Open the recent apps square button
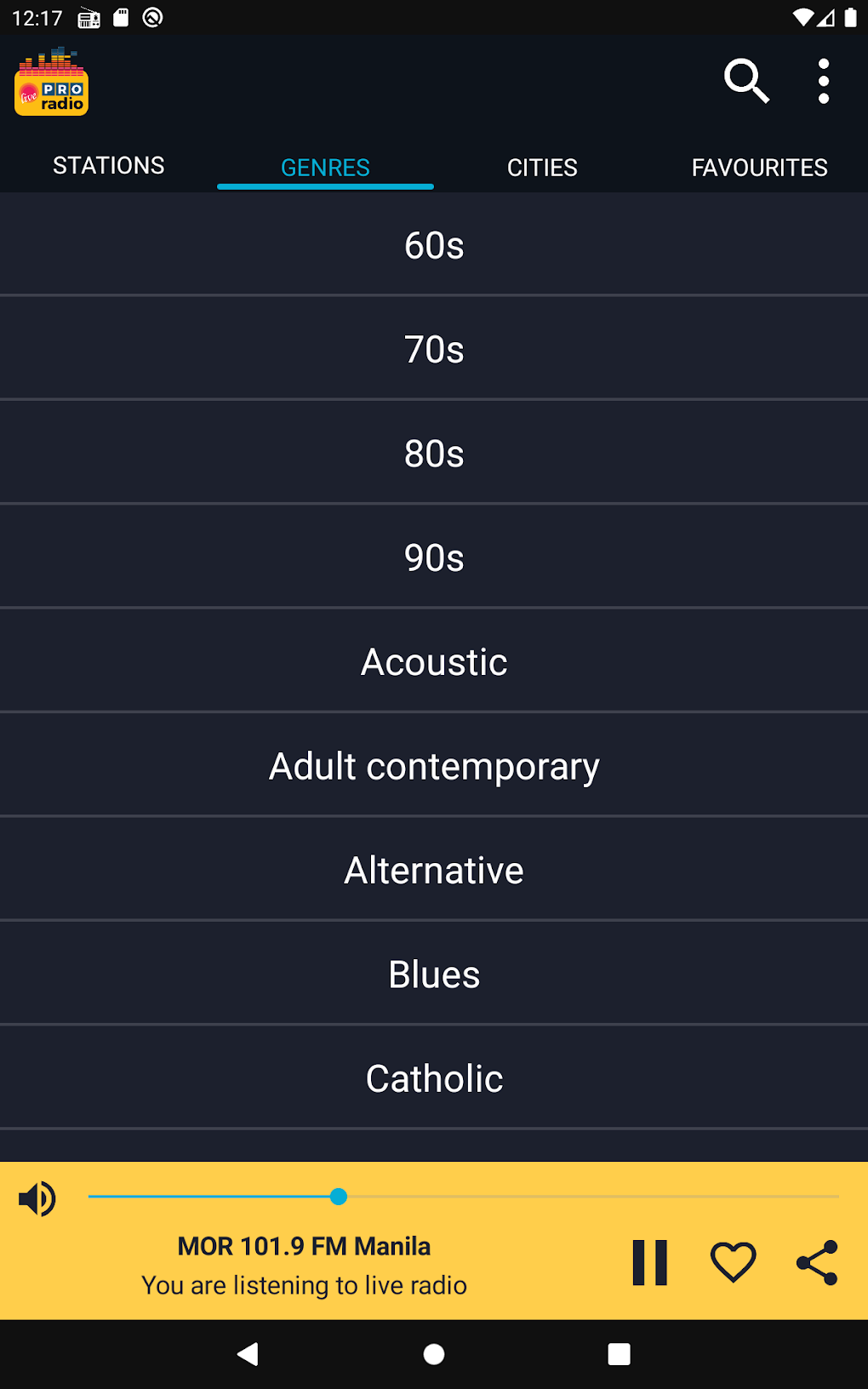Image resolution: width=868 pixels, height=1389 pixels. pyautogui.click(x=619, y=1354)
